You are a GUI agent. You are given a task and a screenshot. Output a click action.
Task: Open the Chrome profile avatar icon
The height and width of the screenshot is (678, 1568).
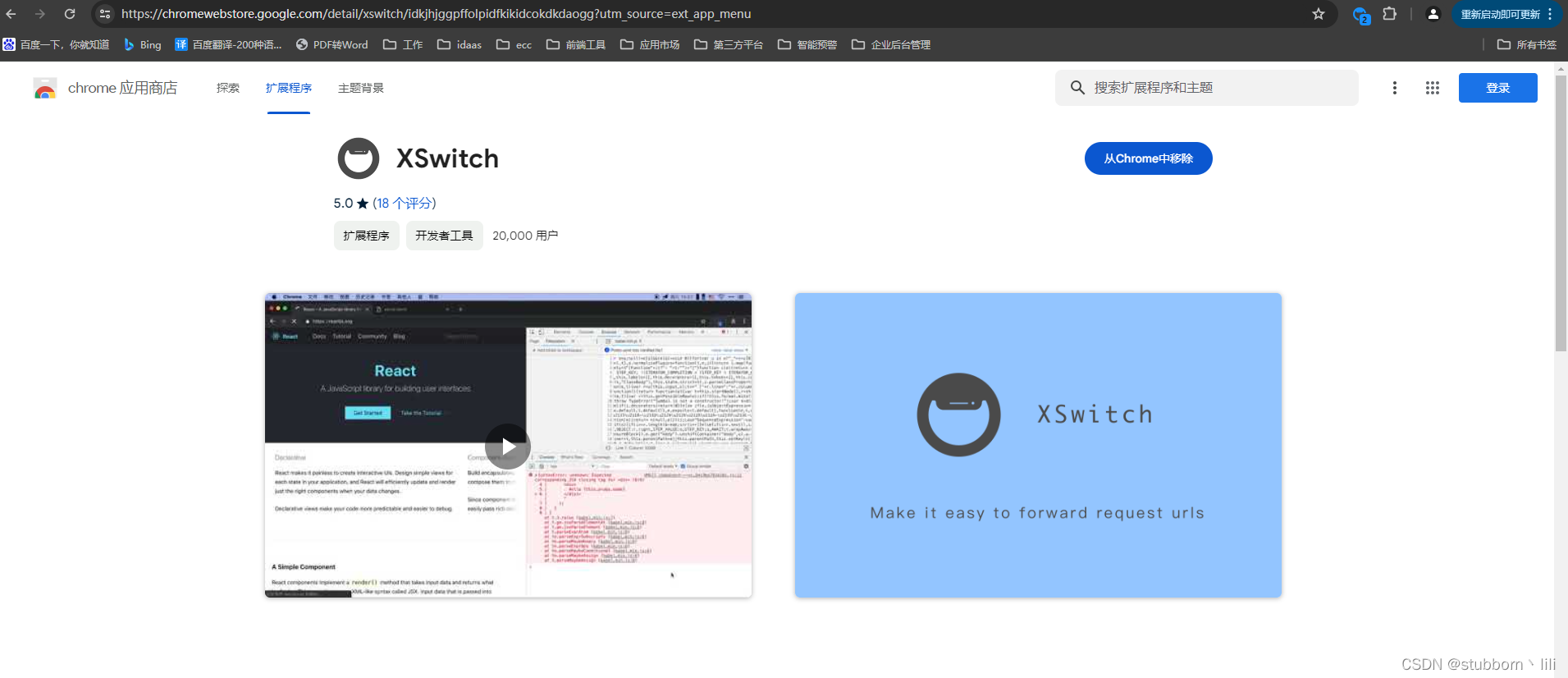1433,14
